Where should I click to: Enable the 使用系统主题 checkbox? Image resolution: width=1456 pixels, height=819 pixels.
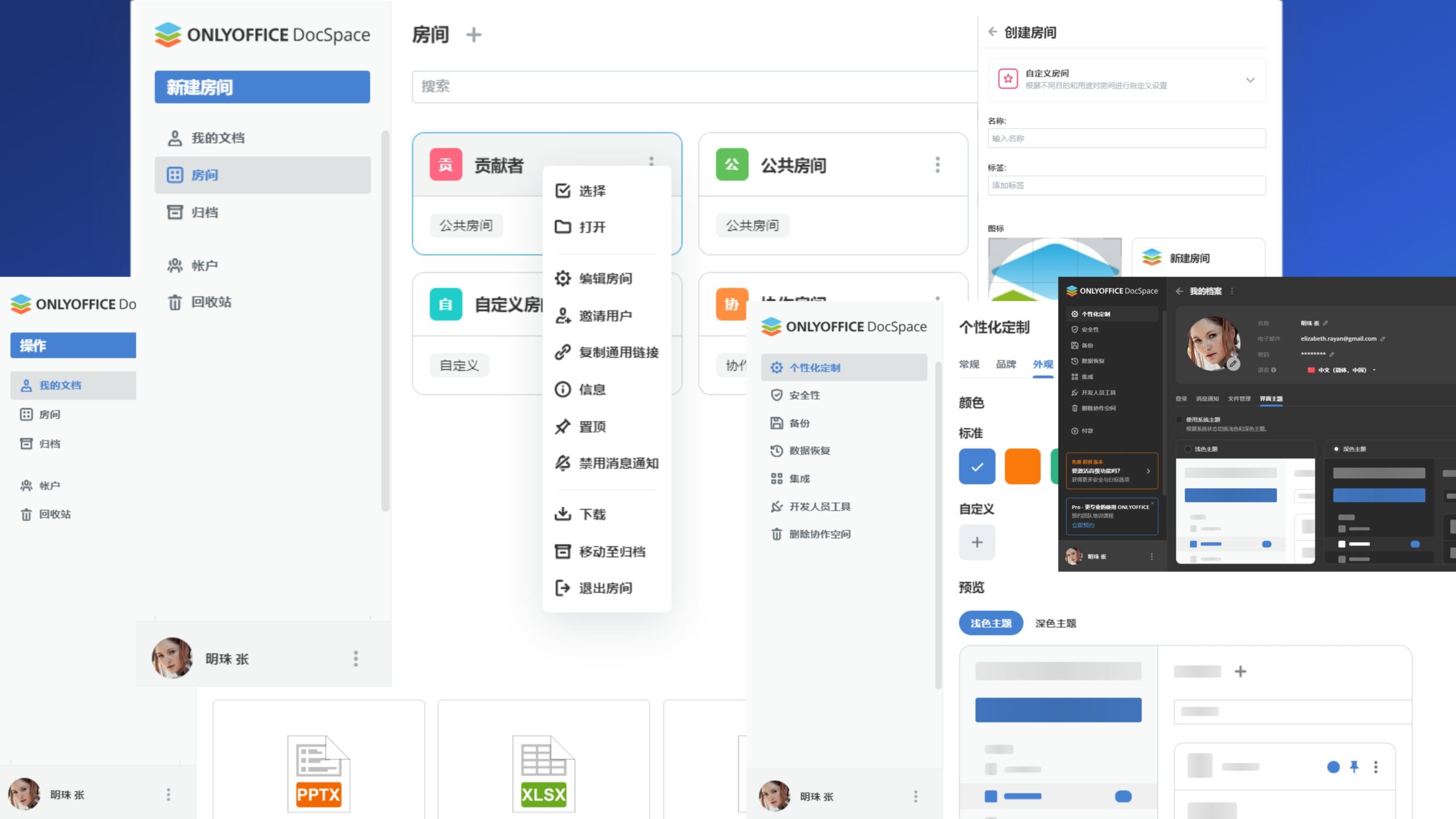click(x=1180, y=419)
